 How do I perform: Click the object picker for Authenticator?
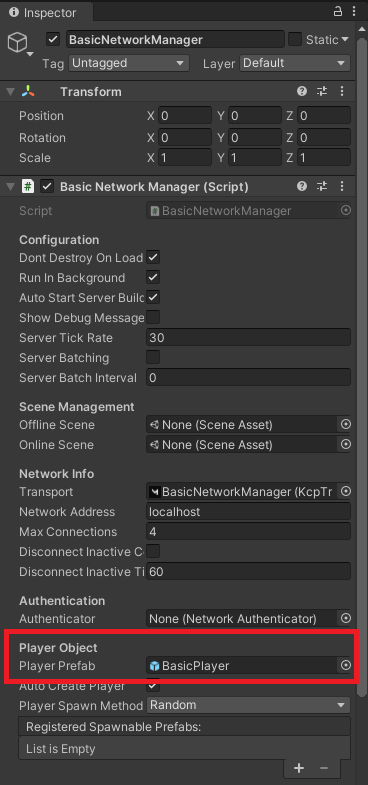(x=345, y=618)
